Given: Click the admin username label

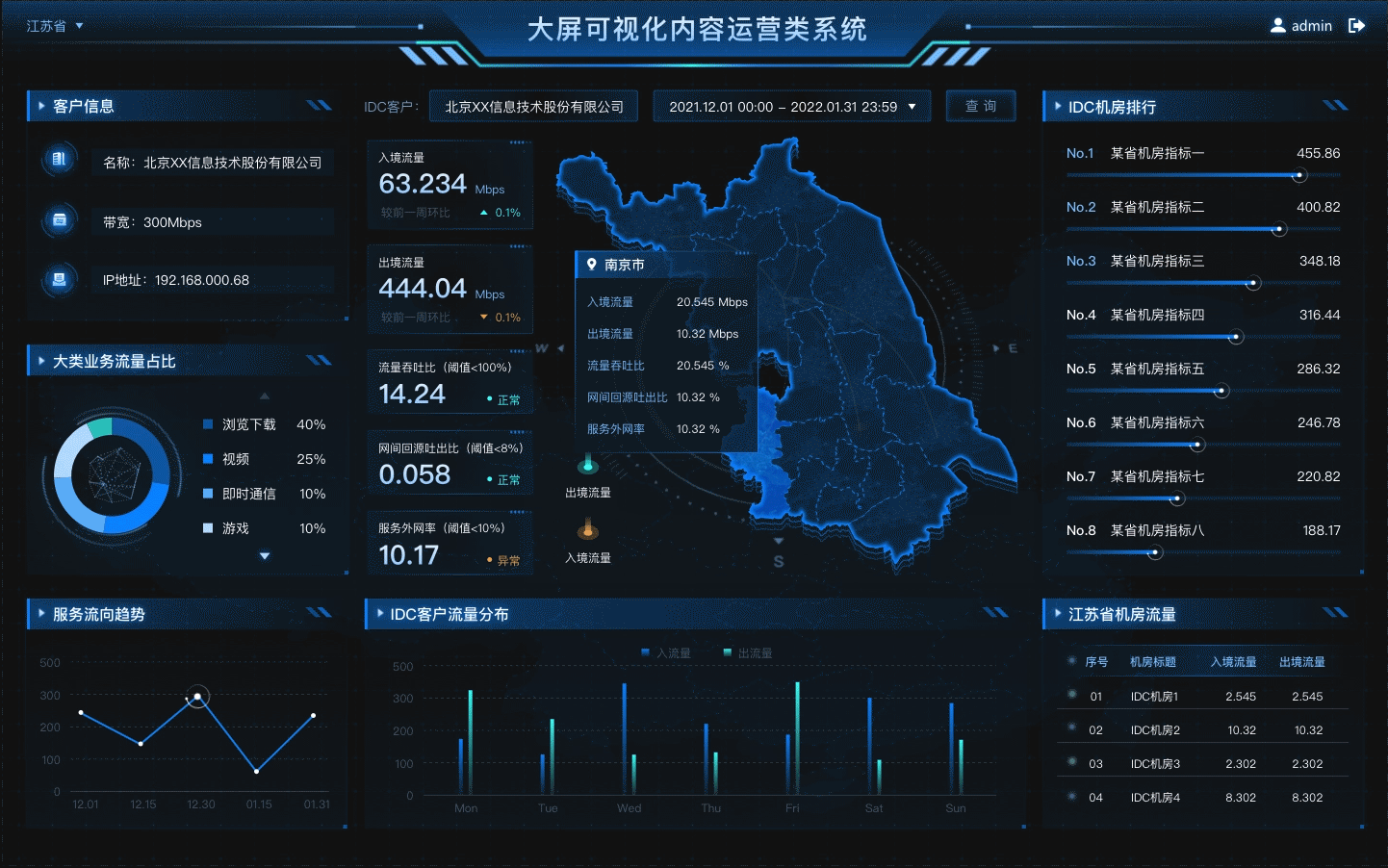Looking at the screenshot, I should pyautogui.click(x=1312, y=26).
